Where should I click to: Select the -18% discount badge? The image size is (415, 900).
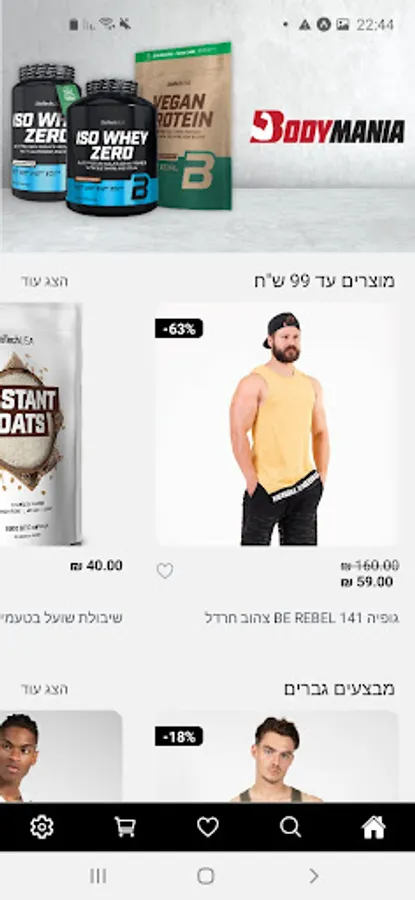coord(179,736)
